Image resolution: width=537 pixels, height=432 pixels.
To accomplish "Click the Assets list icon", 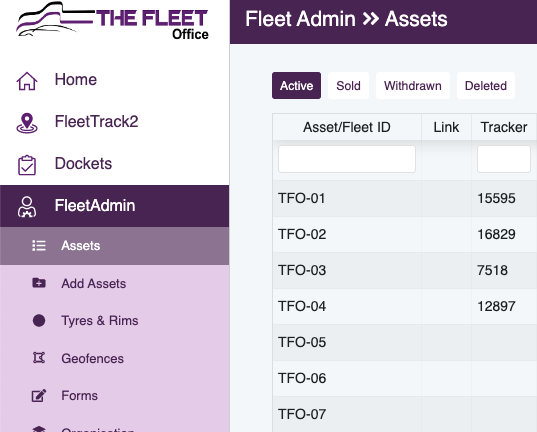I will click(x=39, y=246).
